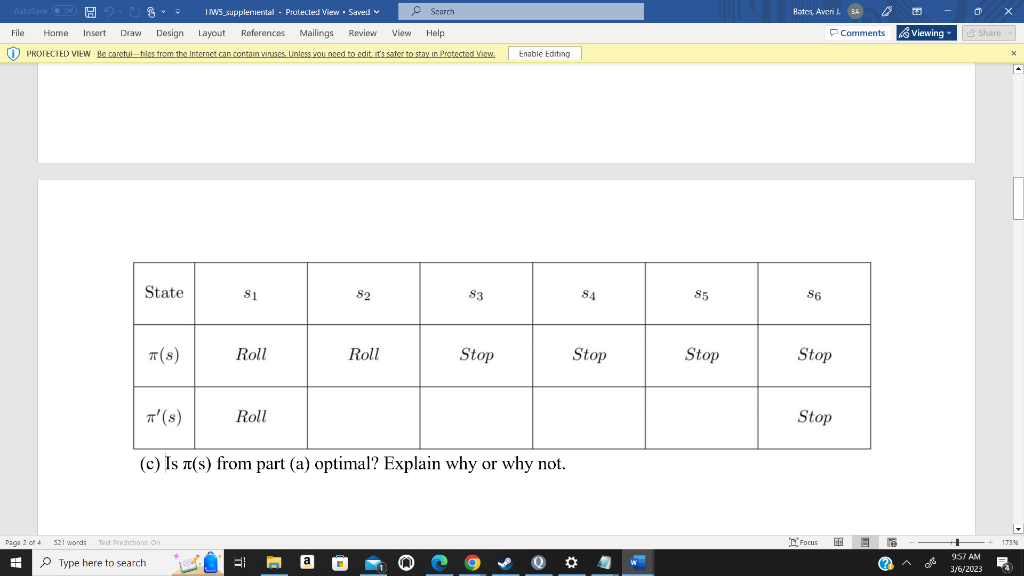Enable Focus mode

click(x=804, y=541)
